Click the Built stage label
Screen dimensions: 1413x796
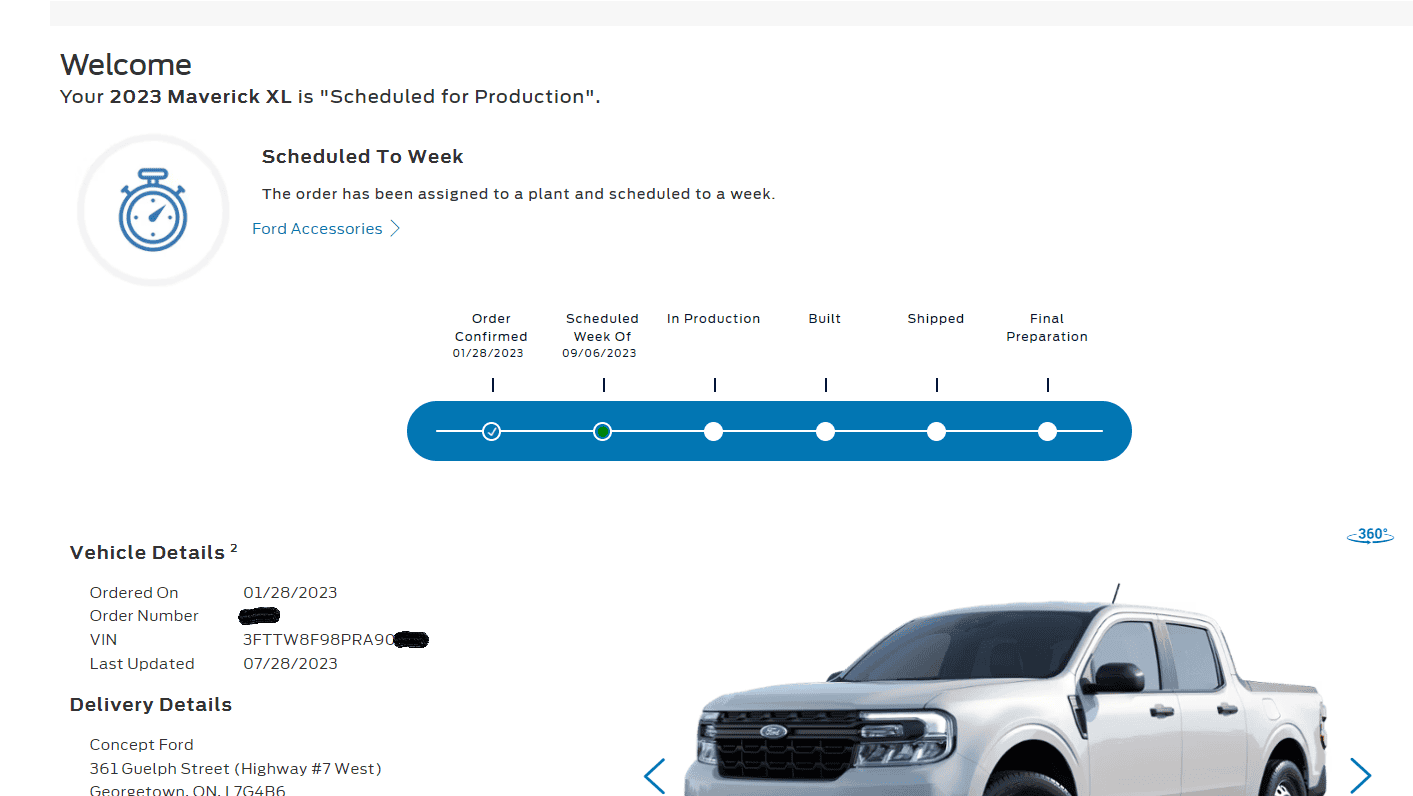click(x=825, y=319)
